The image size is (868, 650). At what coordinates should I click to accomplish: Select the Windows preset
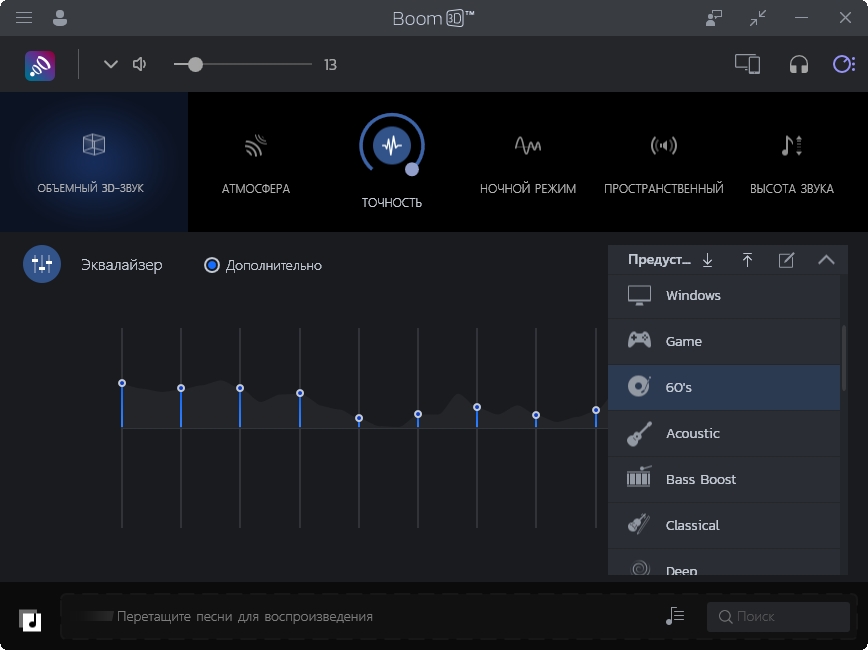724,296
